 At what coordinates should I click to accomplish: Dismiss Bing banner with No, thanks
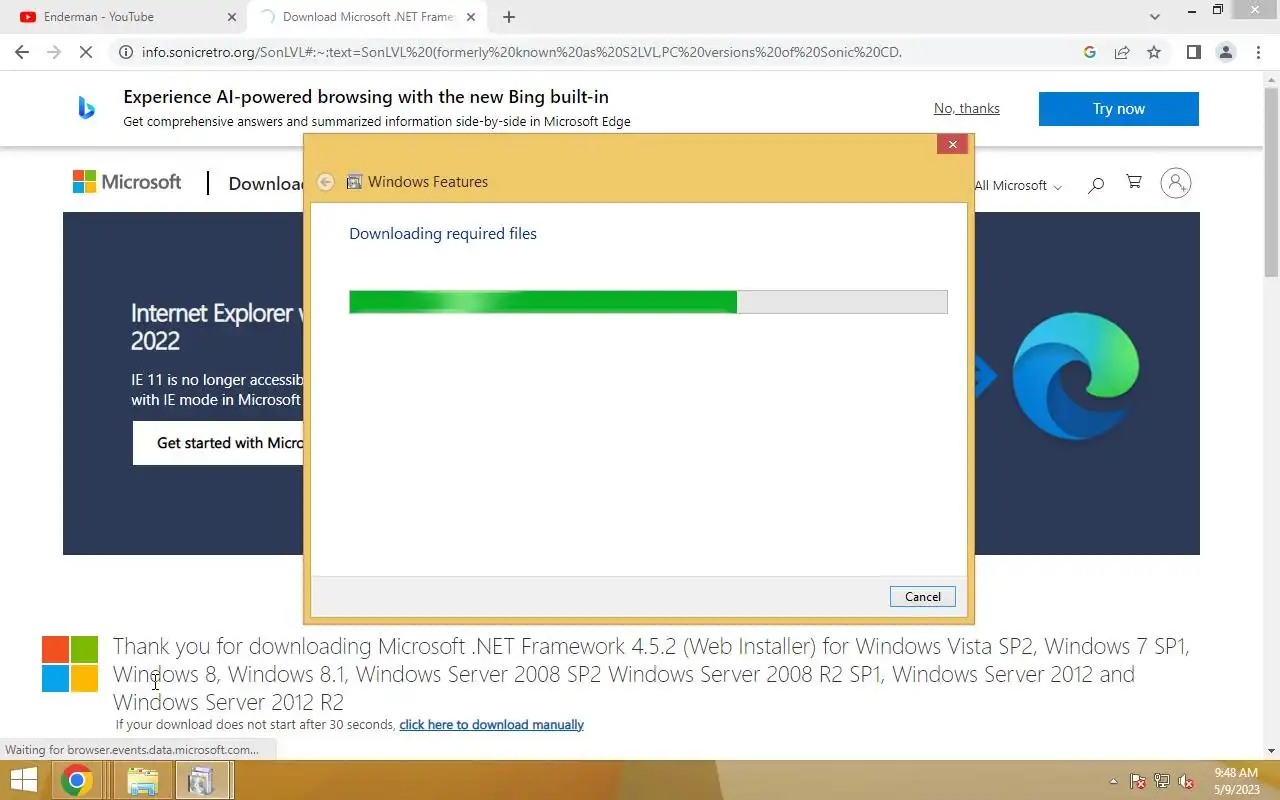point(967,108)
